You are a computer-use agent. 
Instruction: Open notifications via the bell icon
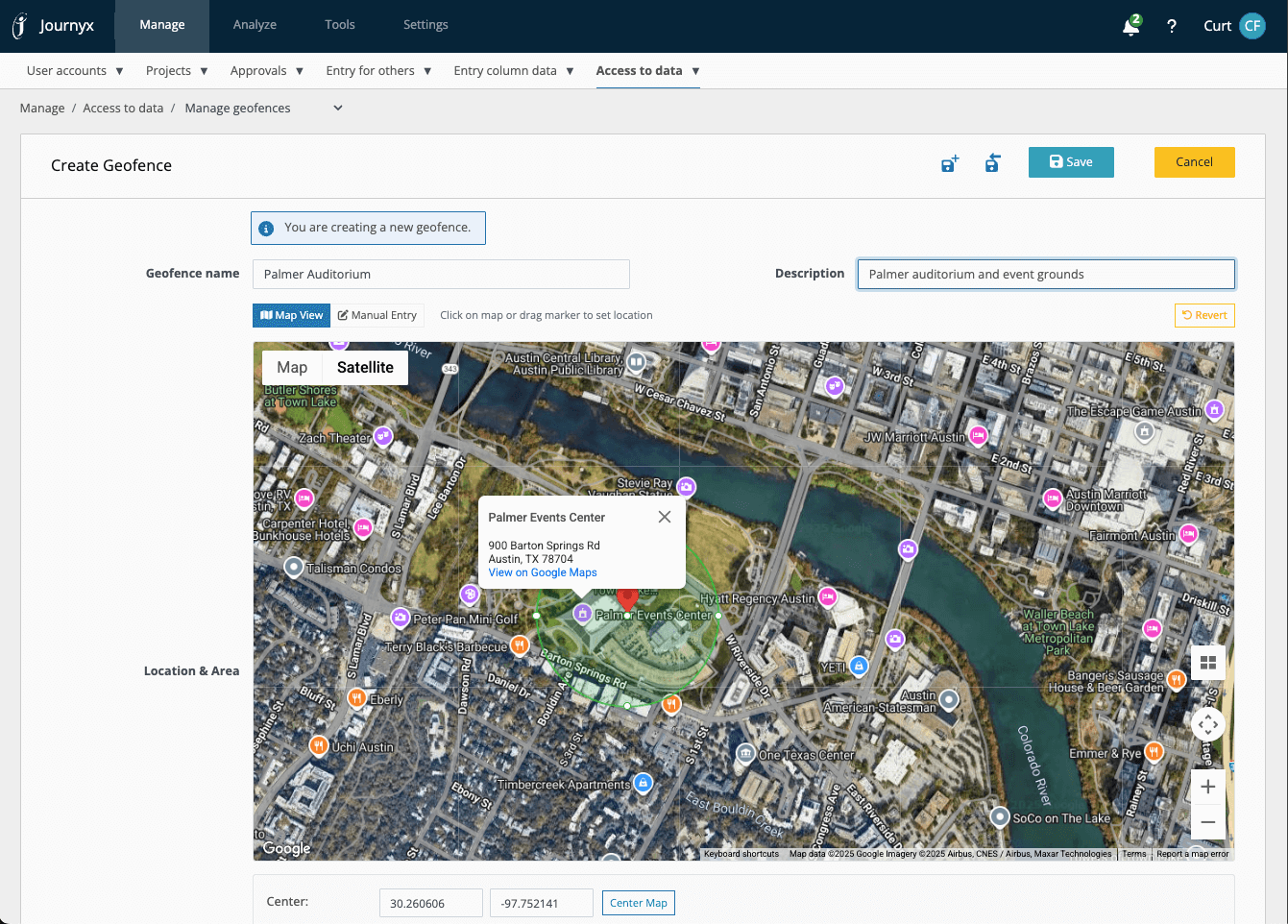pos(1130,27)
